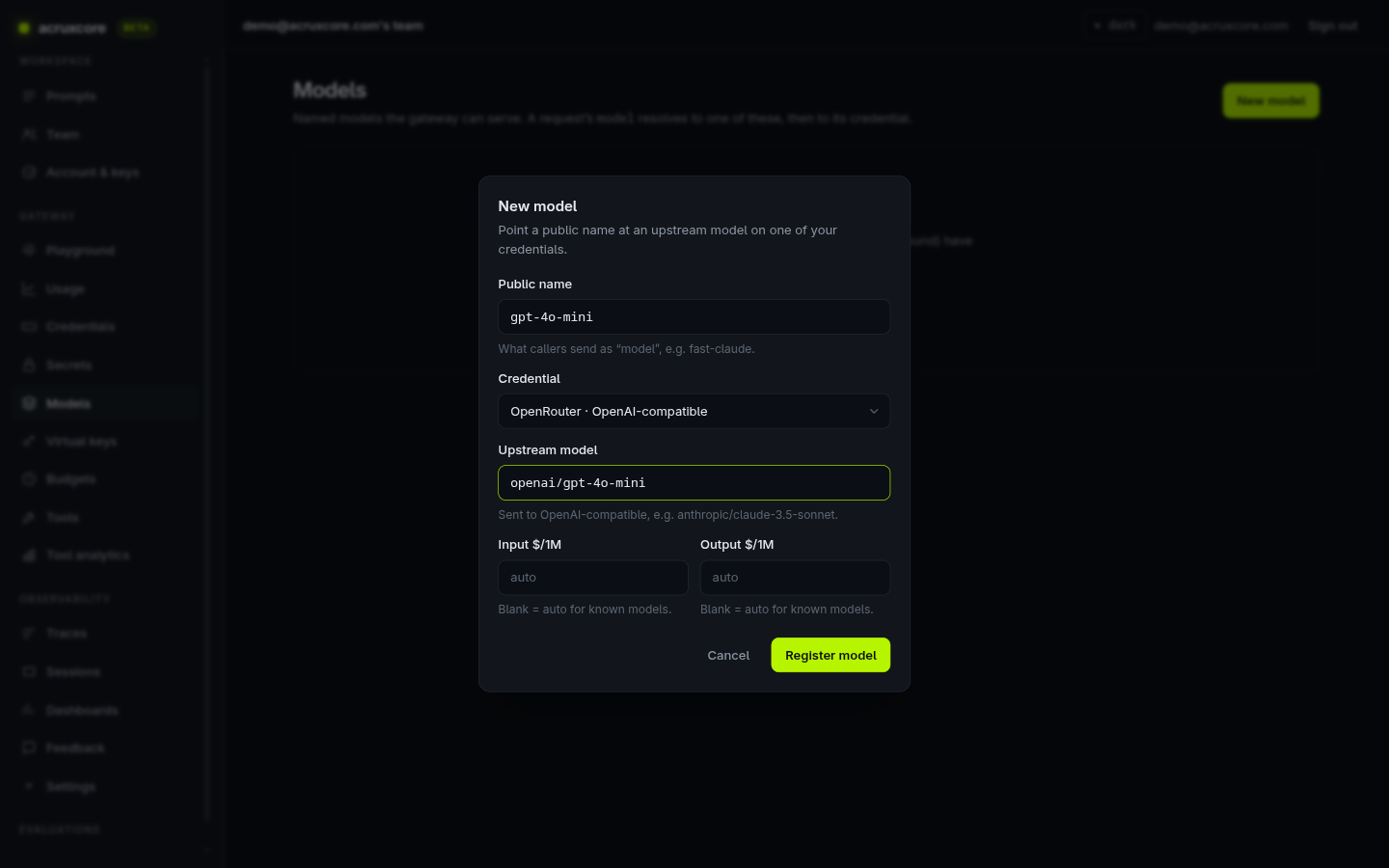This screenshot has width=1389, height=868.
Task: Go to Feedback page
Action: (106, 748)
